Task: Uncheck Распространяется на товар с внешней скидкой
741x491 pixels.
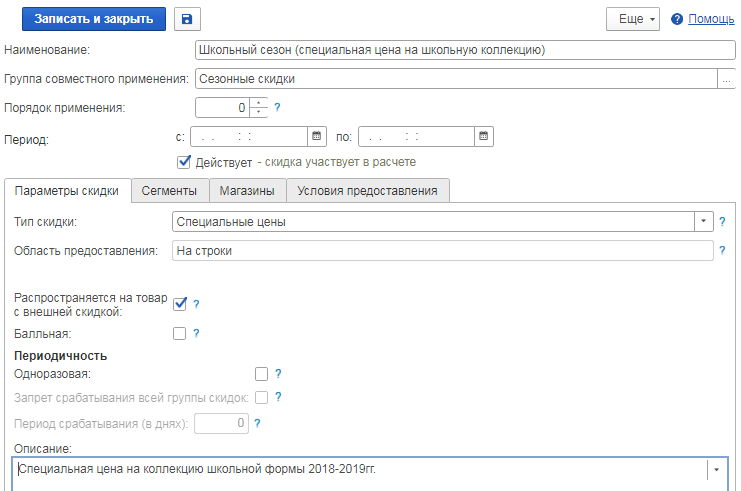Action: [x=180, y=304]
